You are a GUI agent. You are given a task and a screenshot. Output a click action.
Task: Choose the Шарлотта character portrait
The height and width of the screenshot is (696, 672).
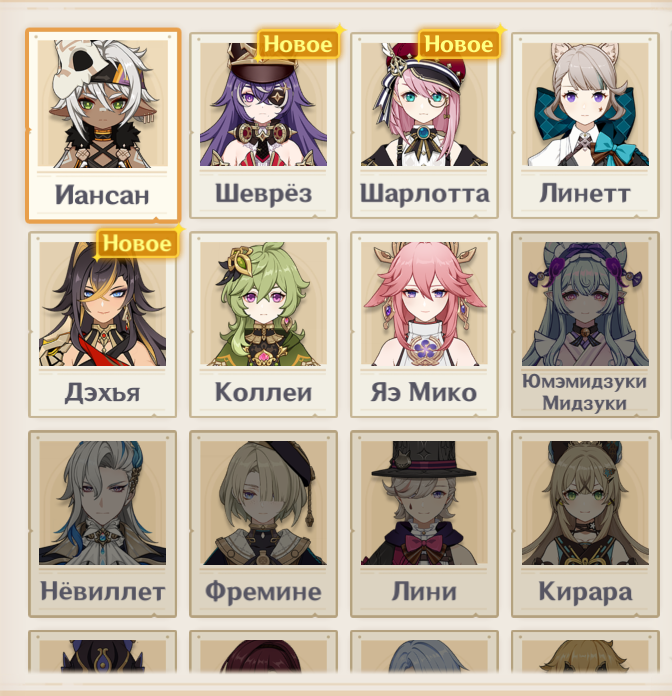[424, 104]
